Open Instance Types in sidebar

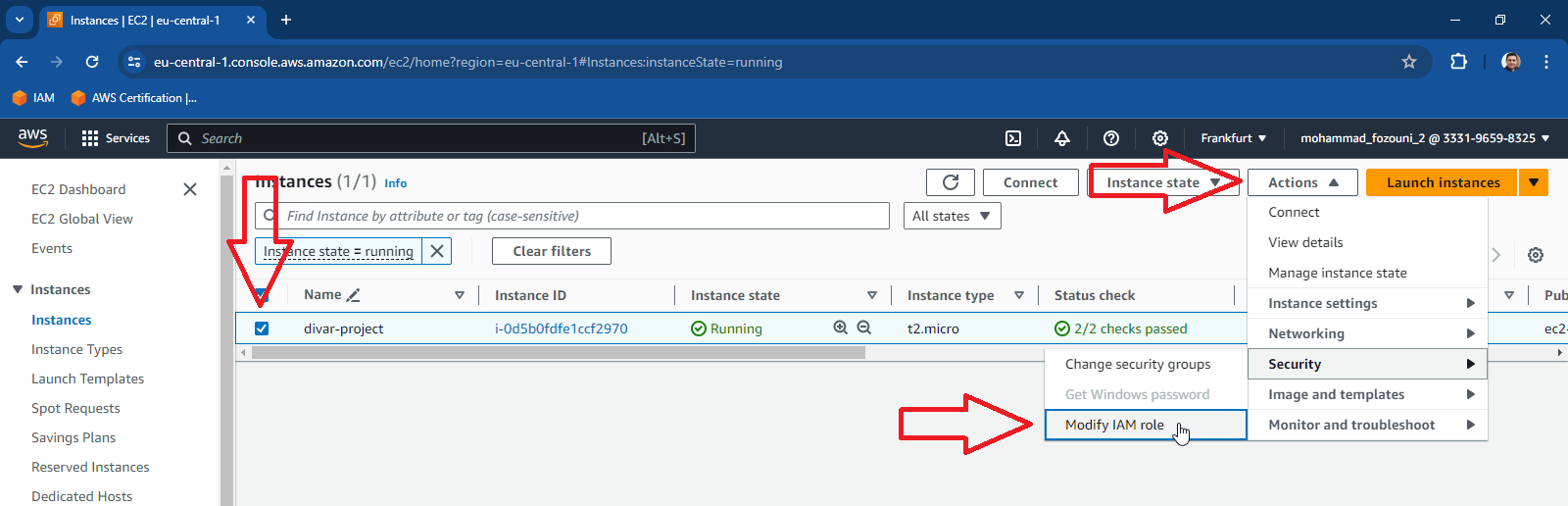pyautogui.click(x=76, y=349)
